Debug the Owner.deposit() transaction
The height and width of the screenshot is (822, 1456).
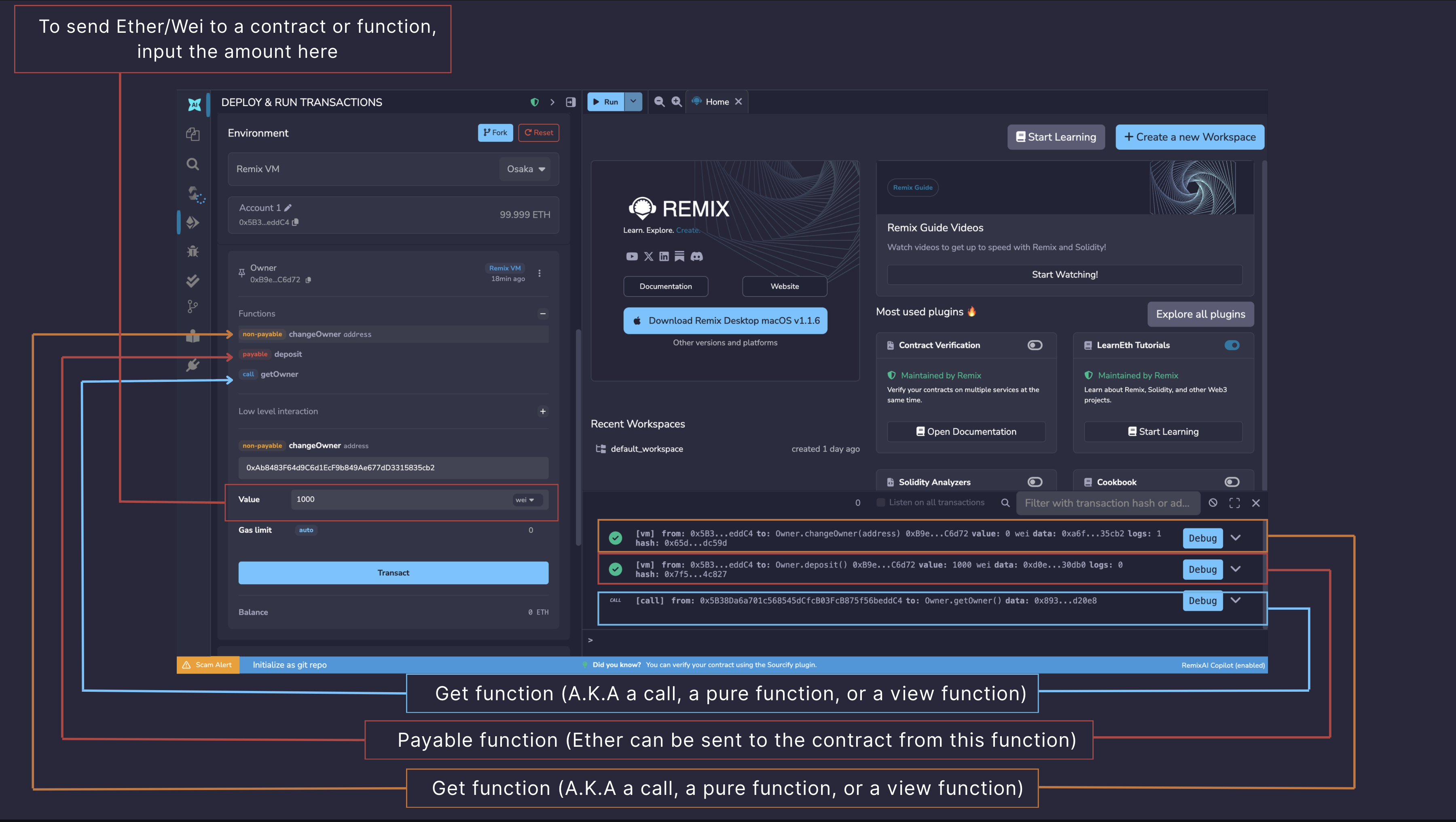[1202, 569]
